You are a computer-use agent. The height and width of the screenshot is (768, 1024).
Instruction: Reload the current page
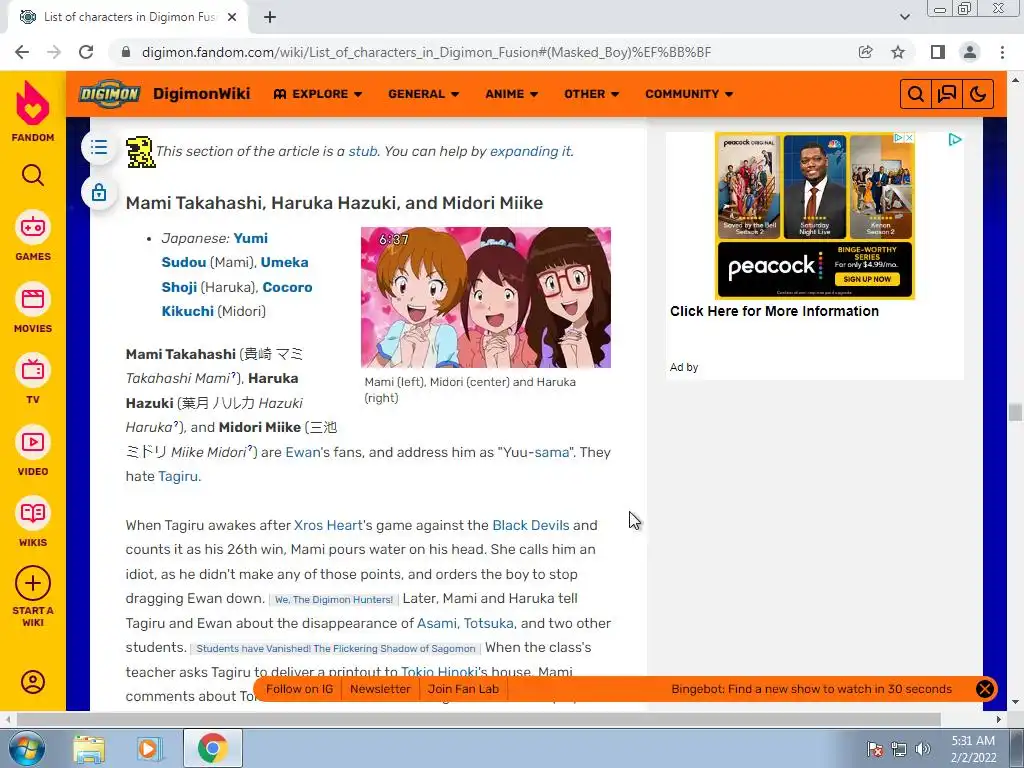86,52
